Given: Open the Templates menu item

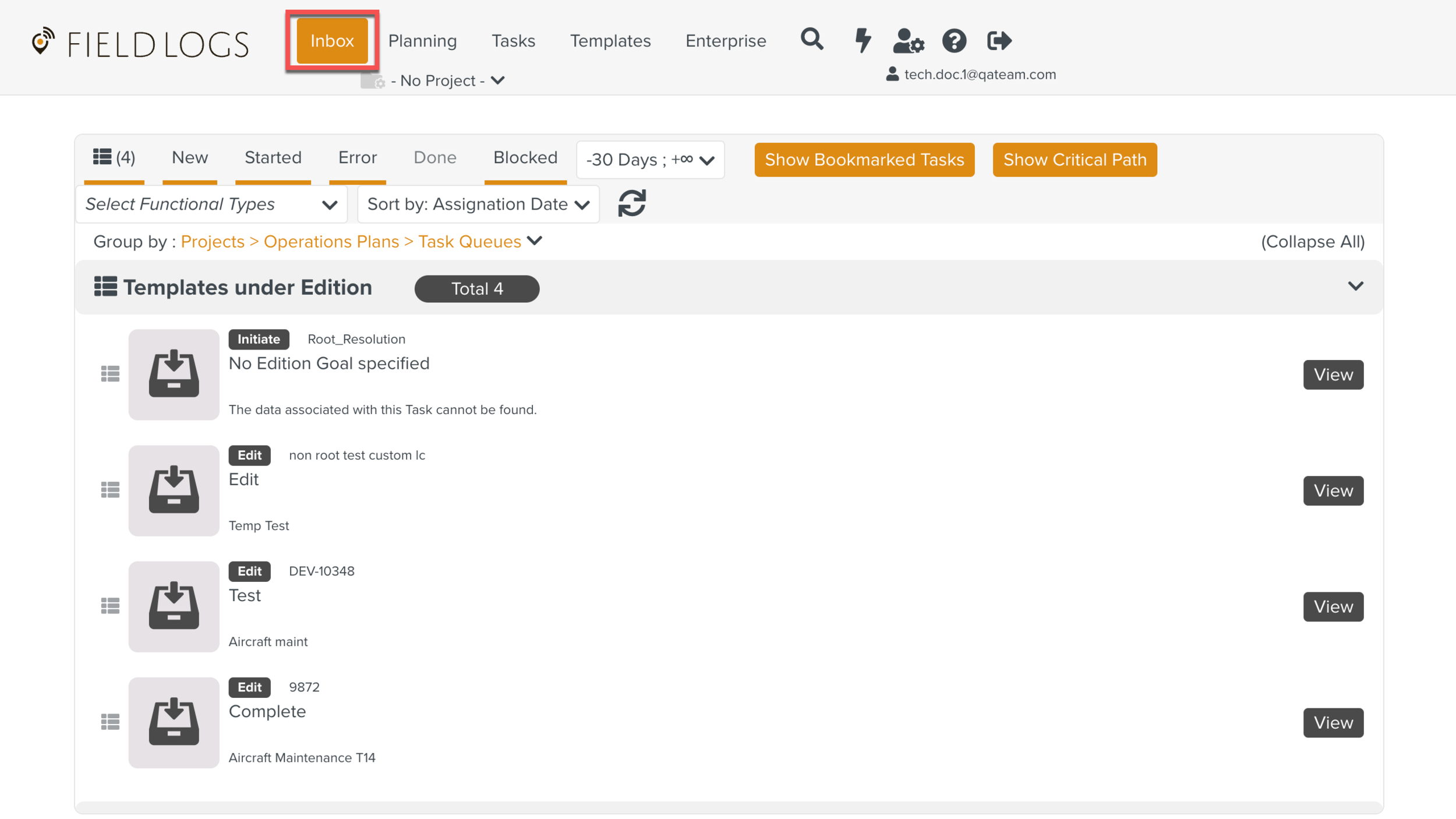Looking at the screenshot, I should pos(610,41).
